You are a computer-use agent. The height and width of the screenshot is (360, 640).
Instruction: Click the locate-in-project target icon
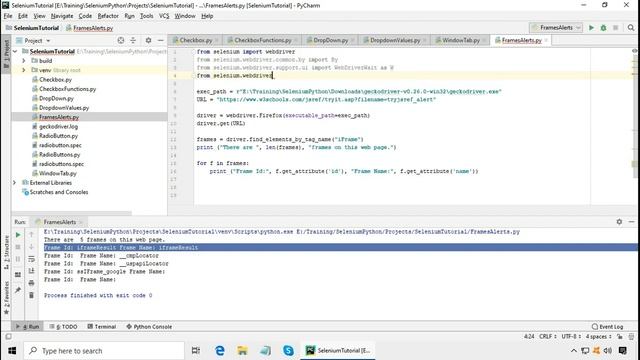[x=121, y=40]
